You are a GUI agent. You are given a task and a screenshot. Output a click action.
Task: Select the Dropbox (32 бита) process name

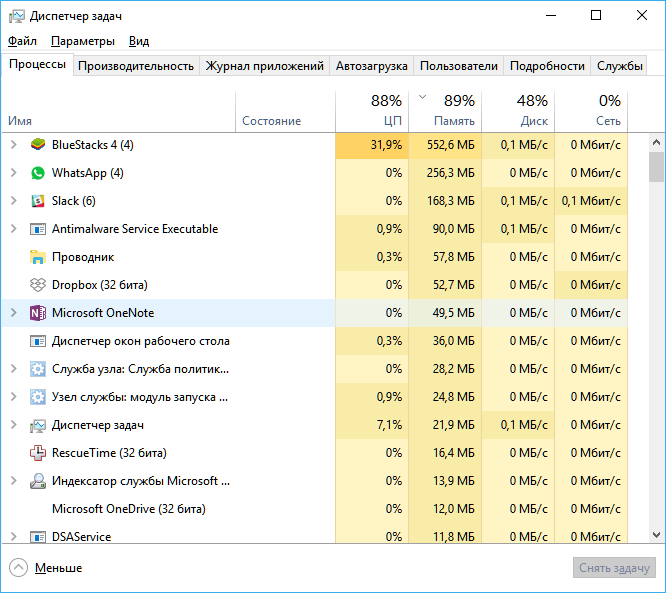tap(100, 285)
